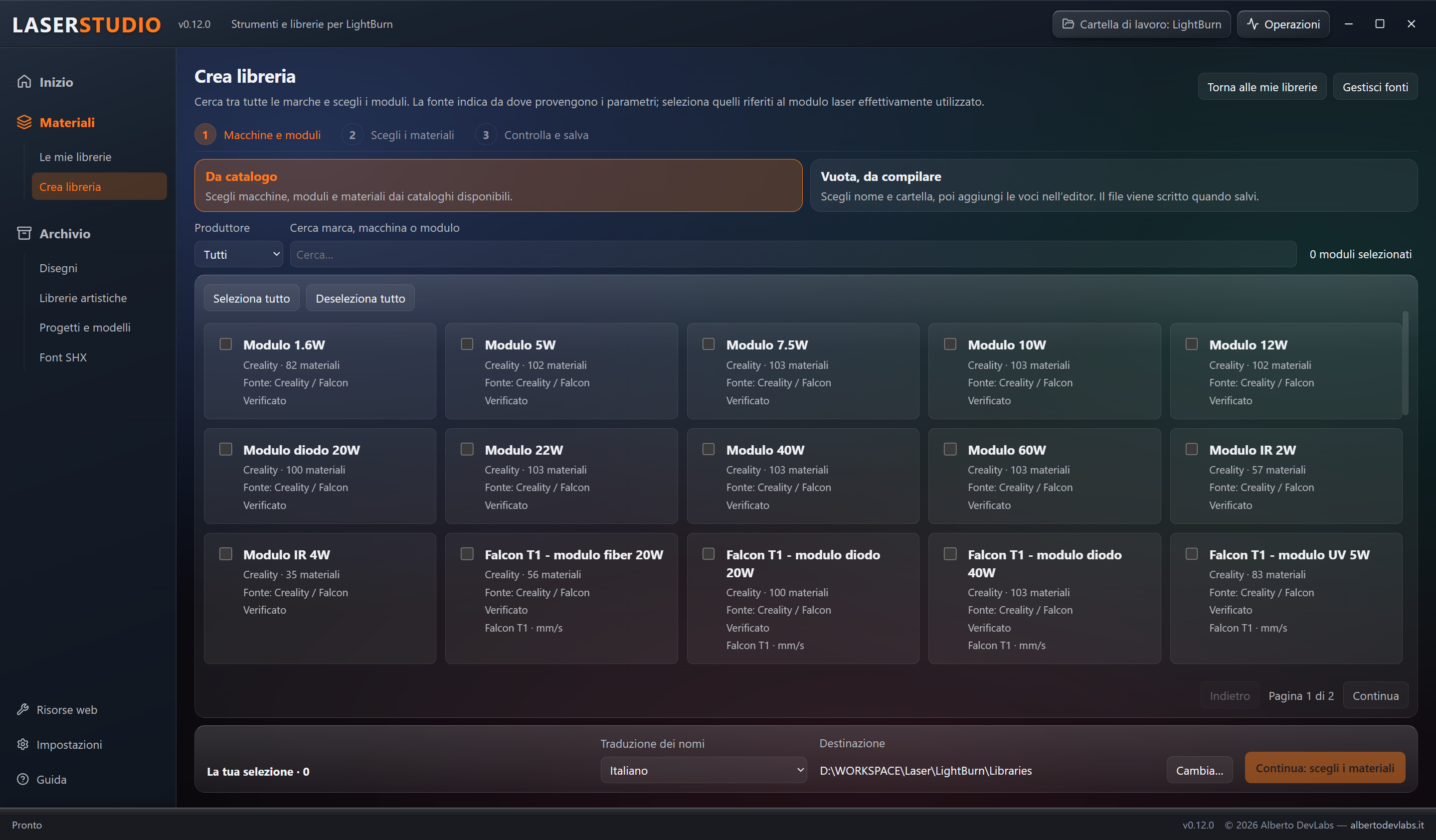Go to step 2 Scegli i materiali
The width and height of the screenshot is (1436, 840).
click(398, 135)
